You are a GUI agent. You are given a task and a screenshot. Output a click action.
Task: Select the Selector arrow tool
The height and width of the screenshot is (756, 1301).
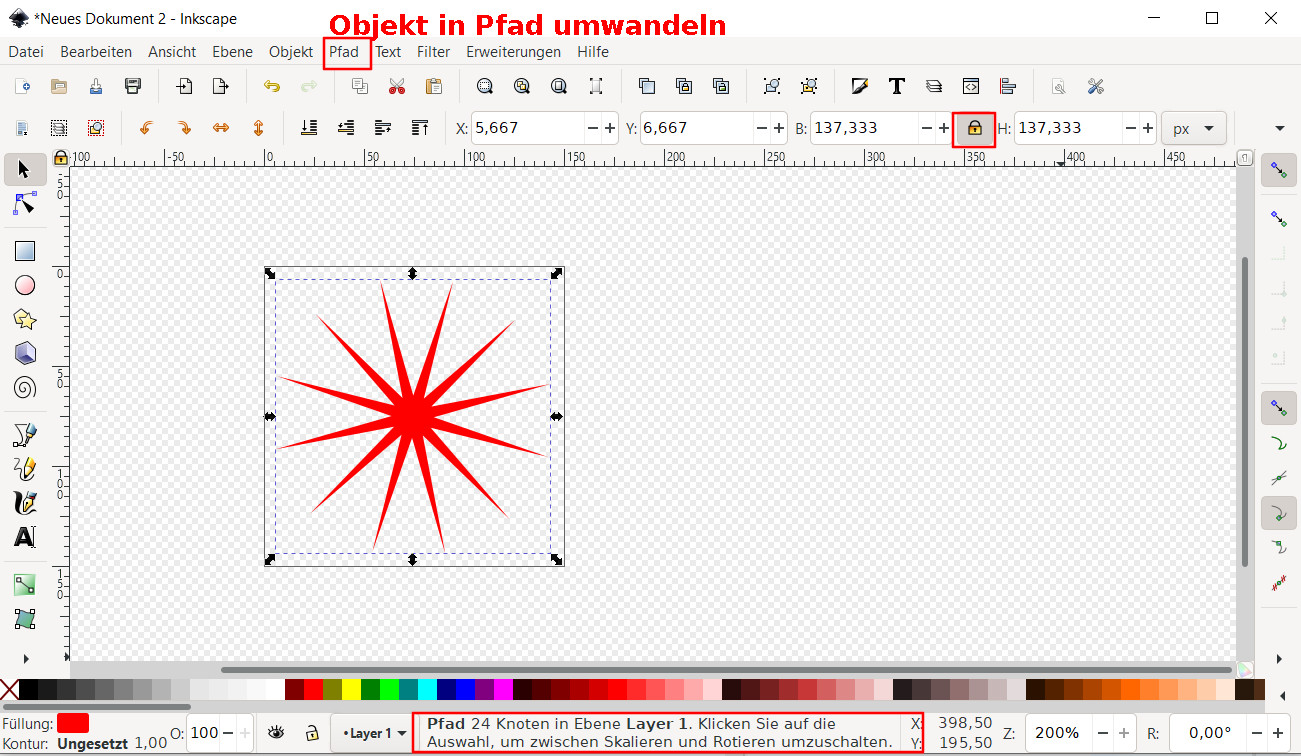[25, 169]
